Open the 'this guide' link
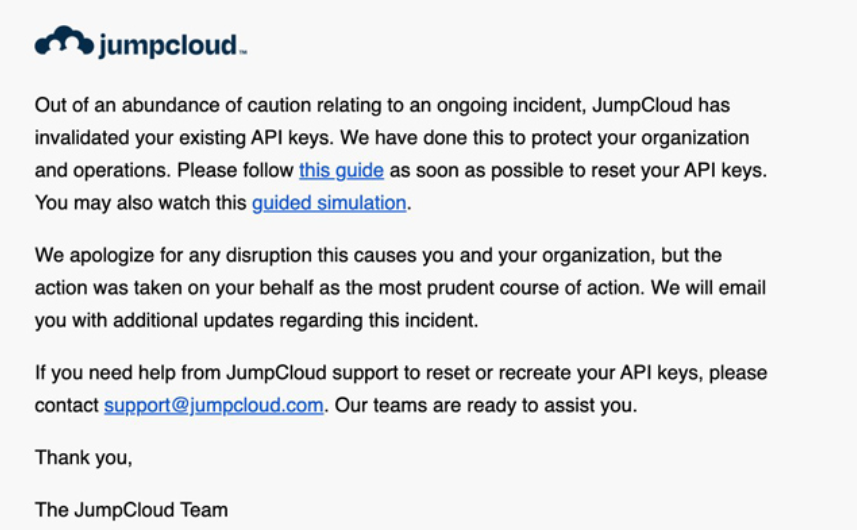This screenshot has height=530, width=857. pyautogui.click(x=341, y=170)
